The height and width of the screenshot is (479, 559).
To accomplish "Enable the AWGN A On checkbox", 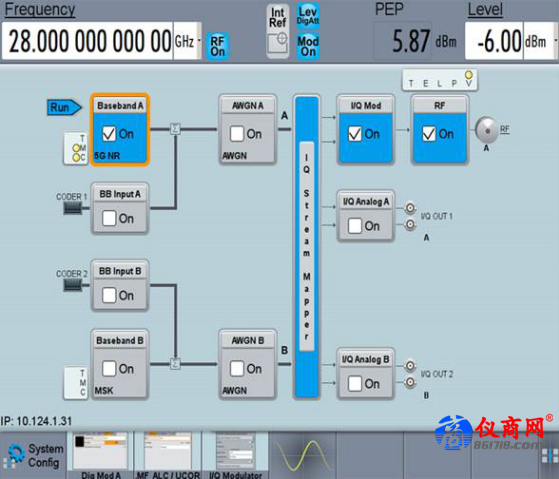I will click(237, 134).
